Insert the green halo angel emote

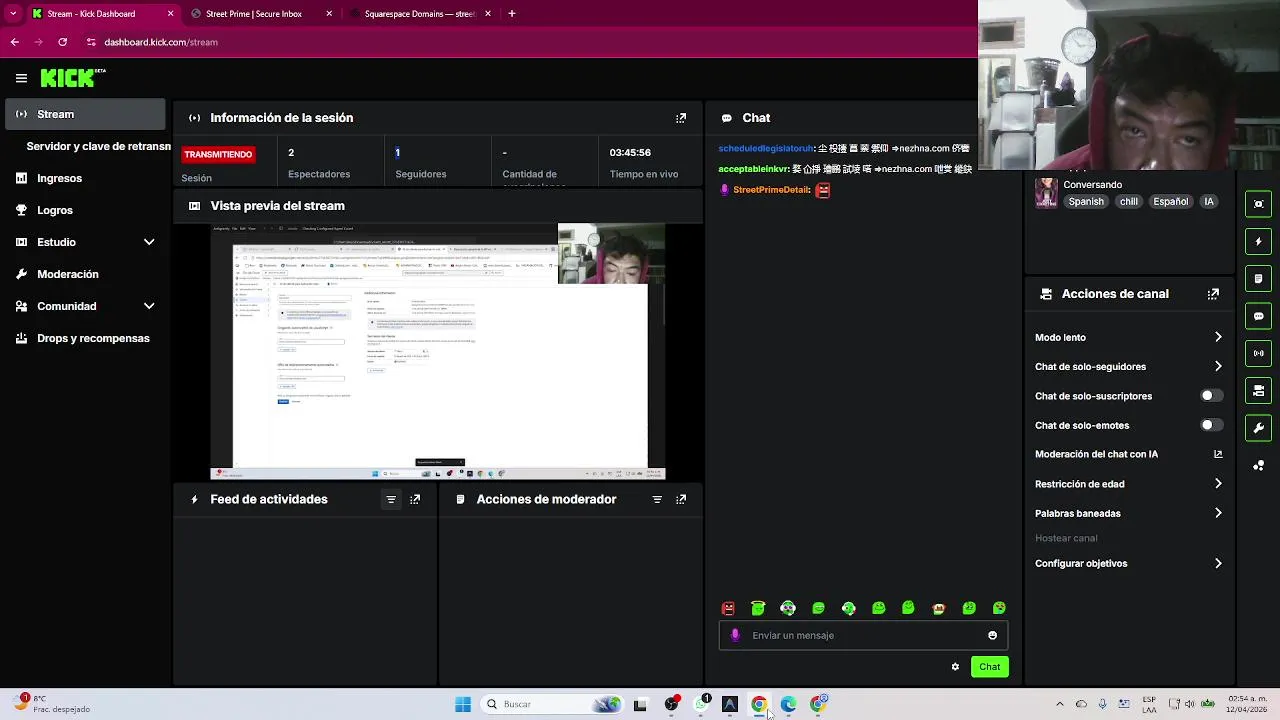pyautogui.click(x=758, y=608)
